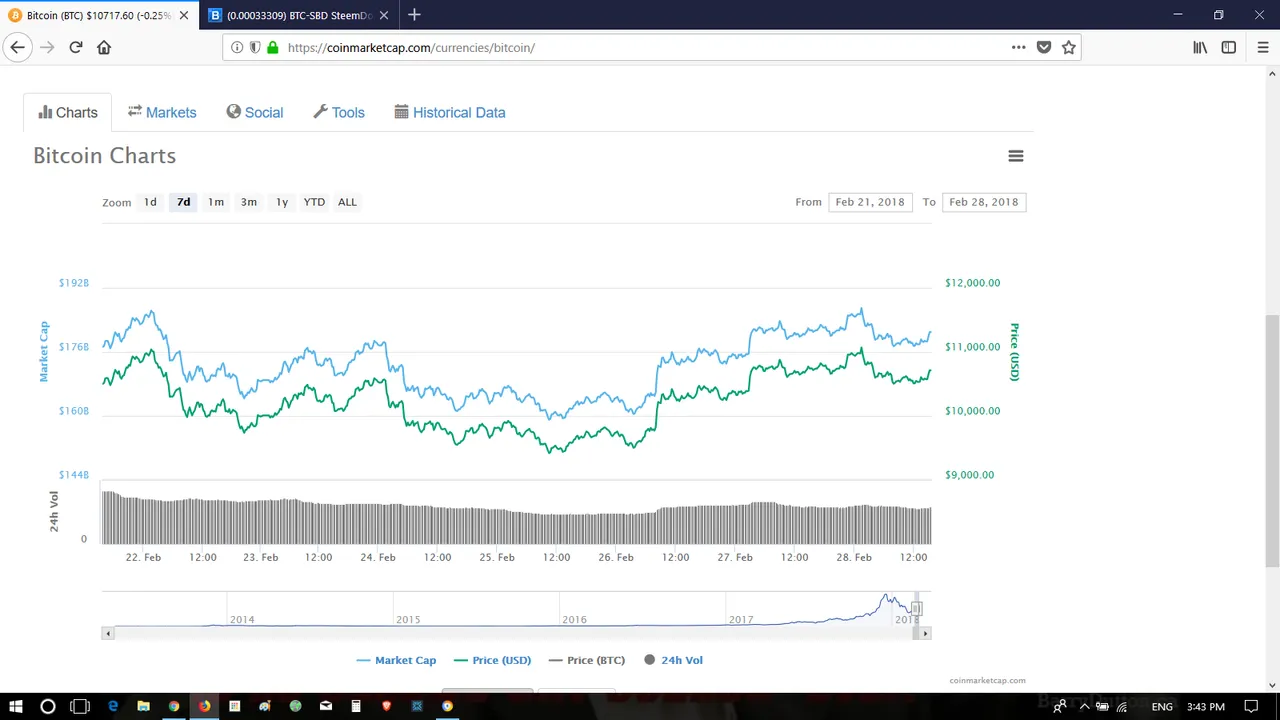Viewport: 1280px width, 720px height.
Task: Click the navigator timeline at 2014
Action: tap(242, 620)
